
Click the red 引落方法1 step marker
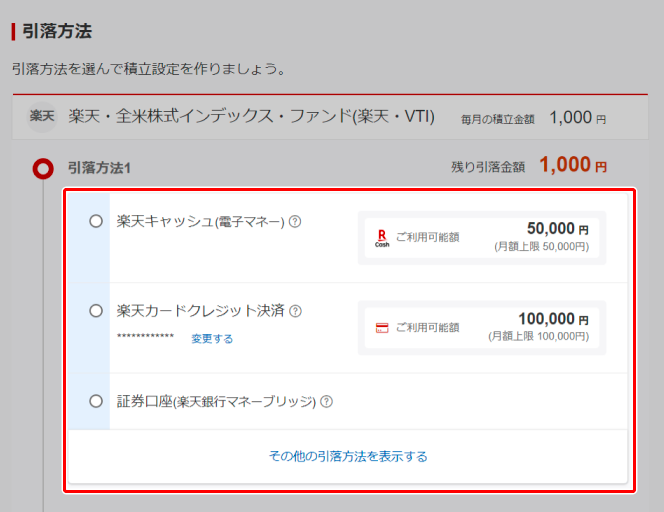42,168
